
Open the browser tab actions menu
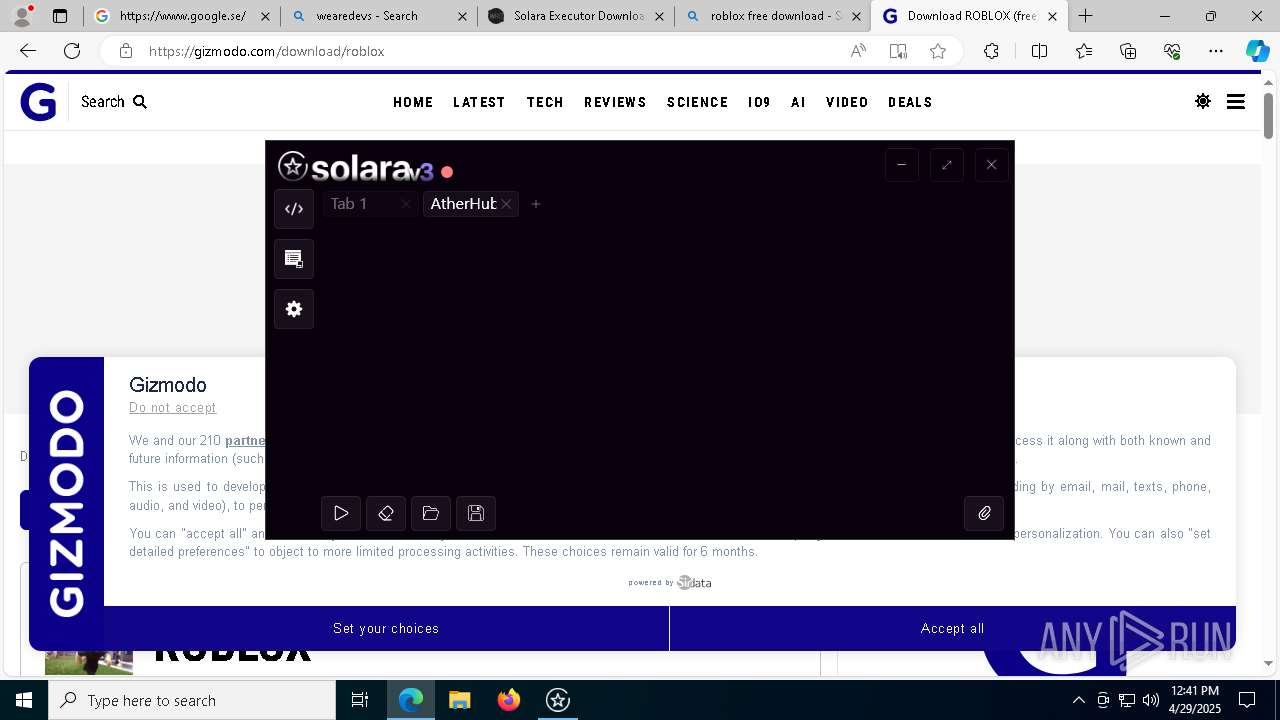point(60,16)
